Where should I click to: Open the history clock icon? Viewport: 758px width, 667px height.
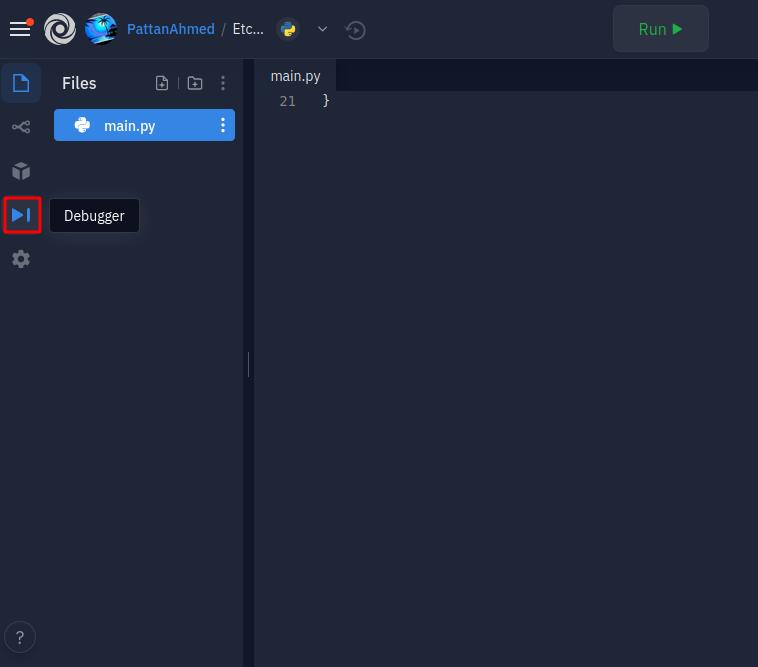(355, 30)
